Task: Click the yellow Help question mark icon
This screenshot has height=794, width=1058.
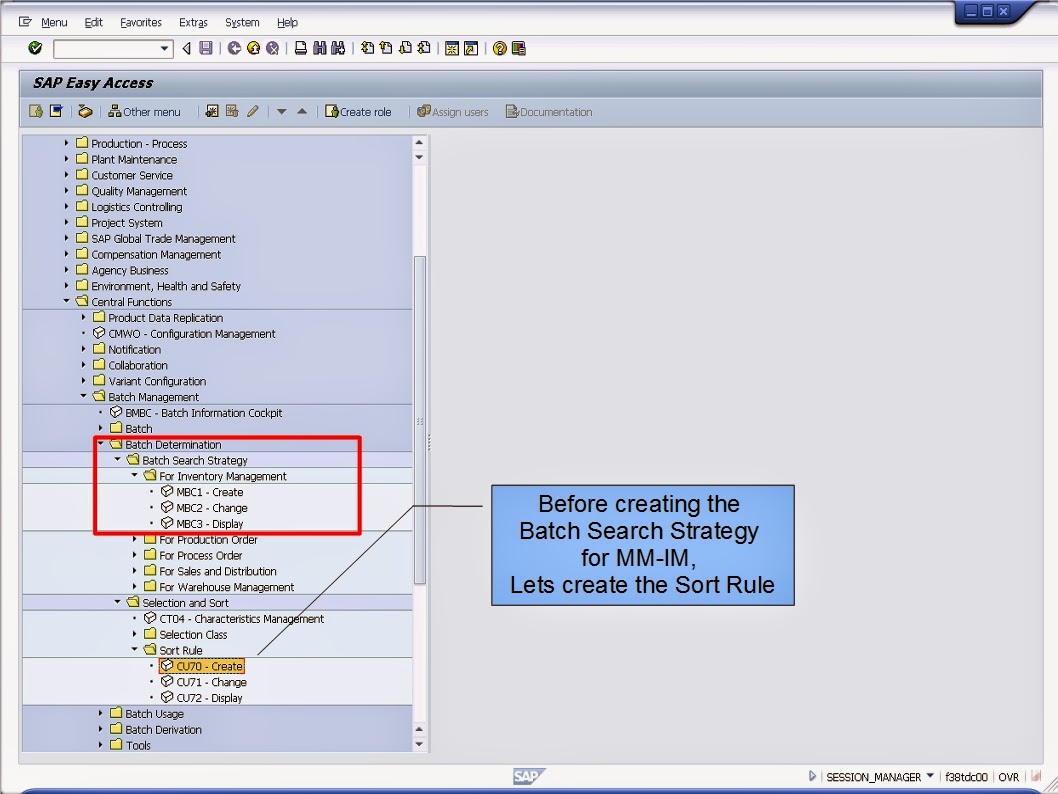Action: pyautogui.click(x=499, y=48)
